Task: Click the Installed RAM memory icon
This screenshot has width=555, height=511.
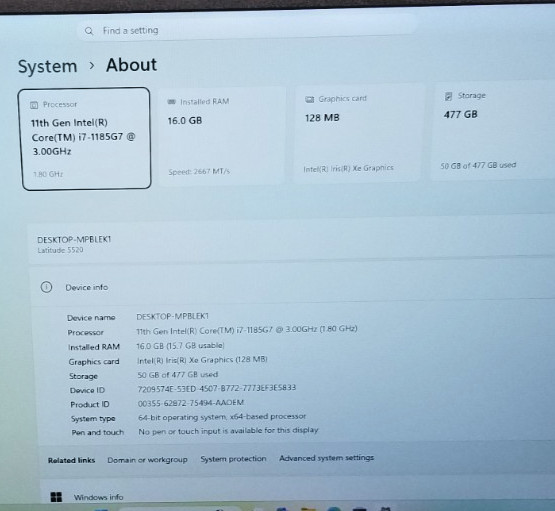Action: 171,102
